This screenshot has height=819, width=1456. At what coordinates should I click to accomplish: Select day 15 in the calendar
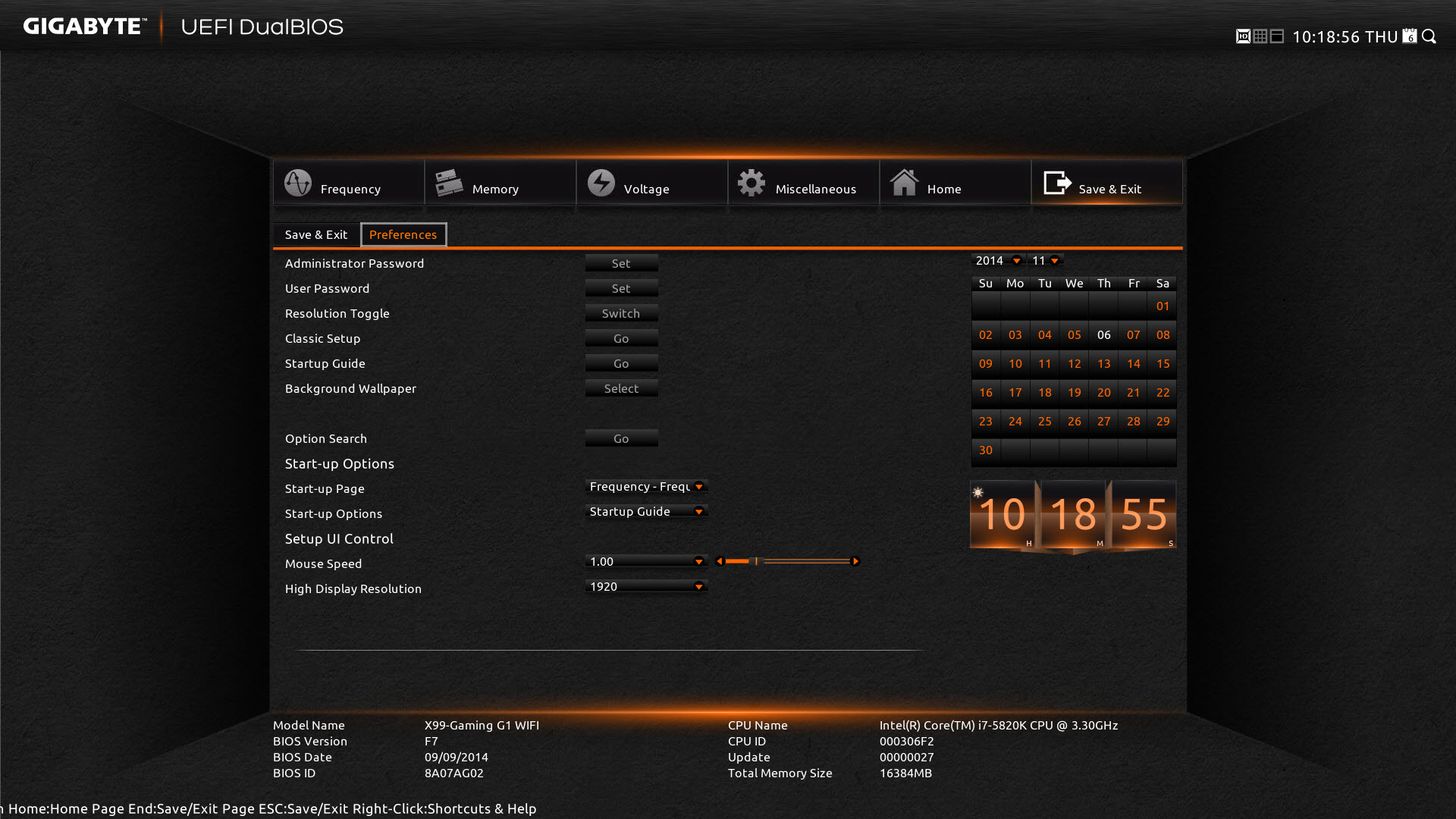(1163, 363)
